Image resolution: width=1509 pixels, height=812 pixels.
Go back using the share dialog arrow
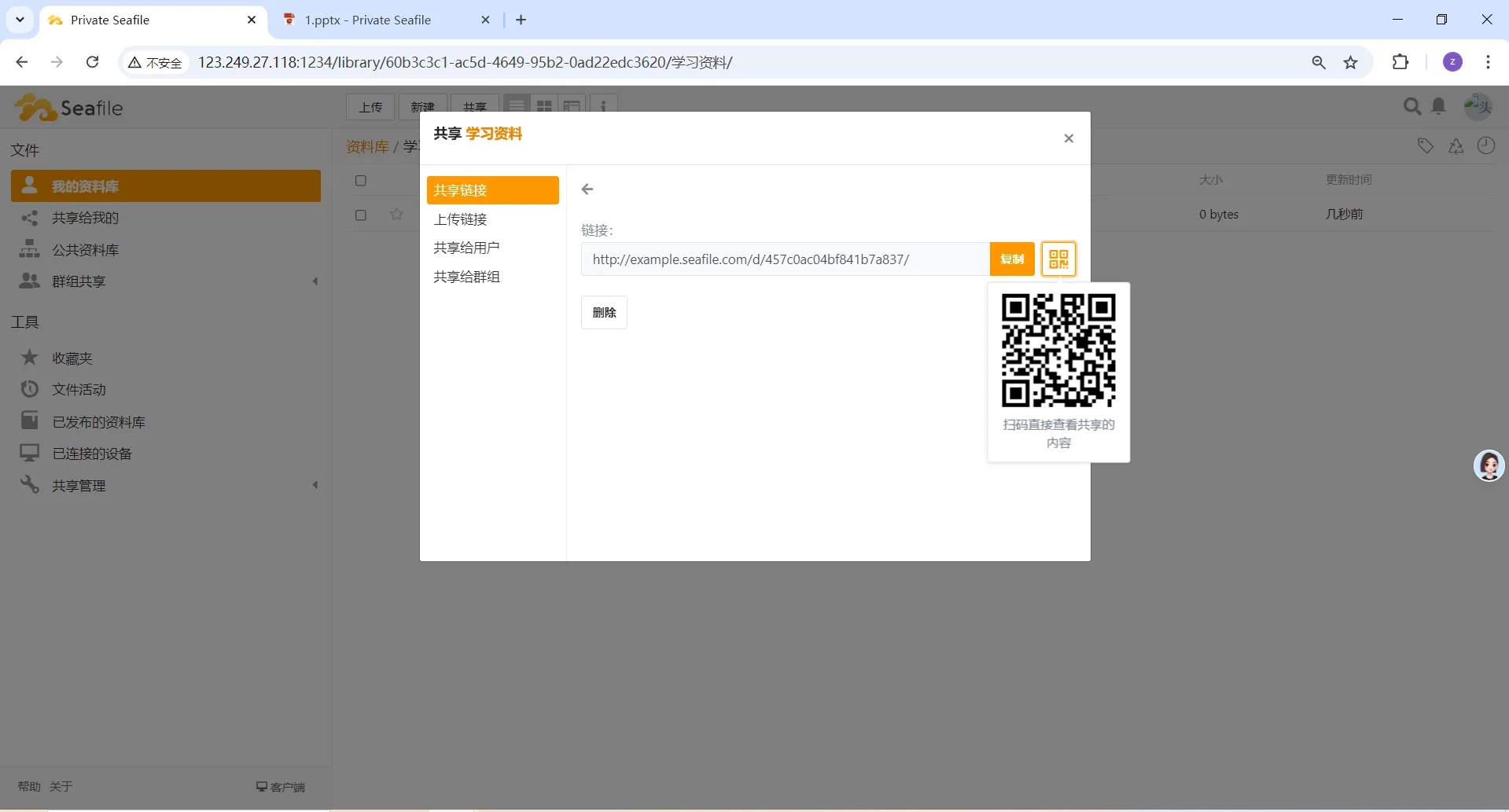pos(587,189)
